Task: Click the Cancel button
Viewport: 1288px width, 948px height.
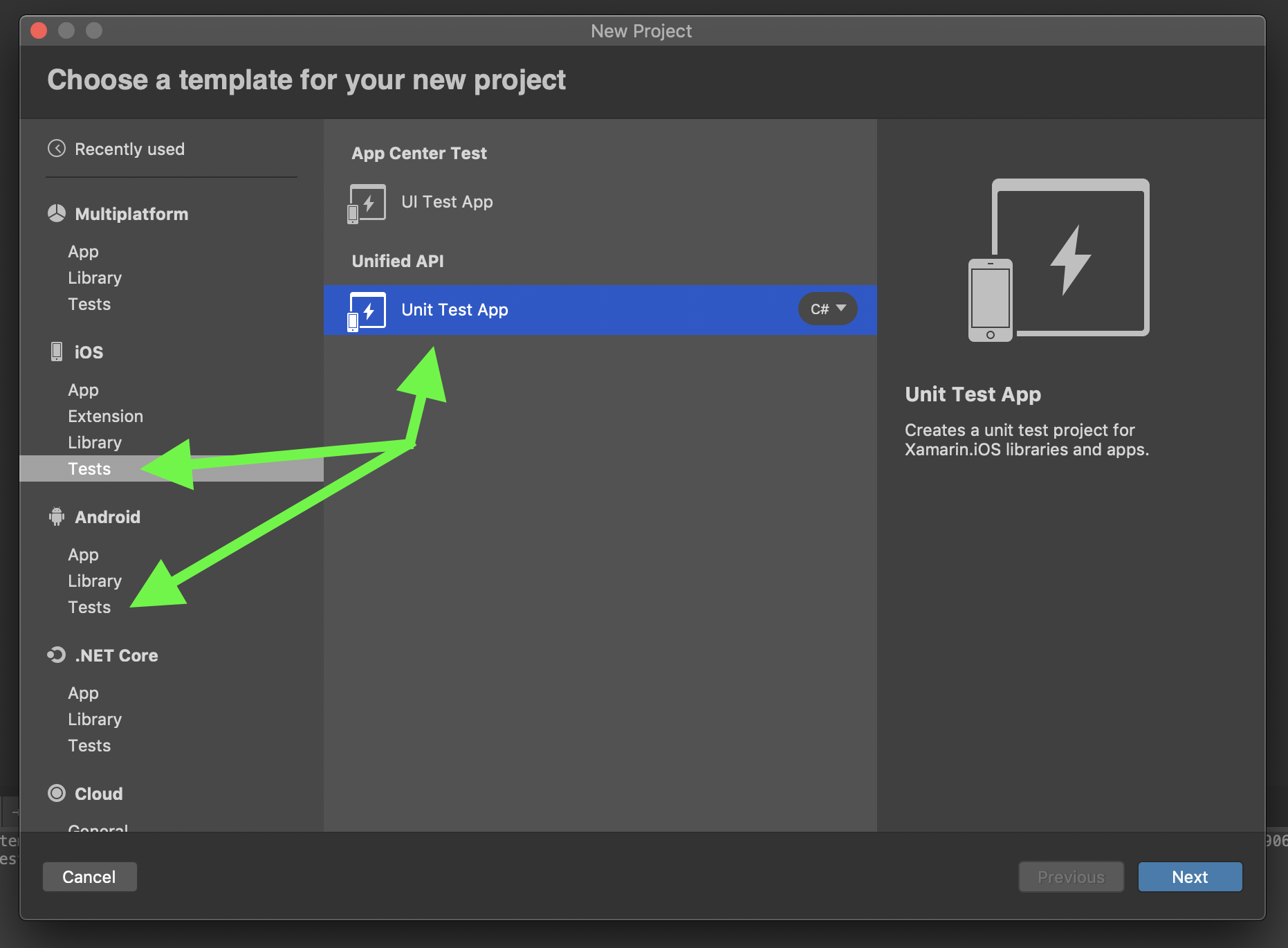Action: point(89,877)
